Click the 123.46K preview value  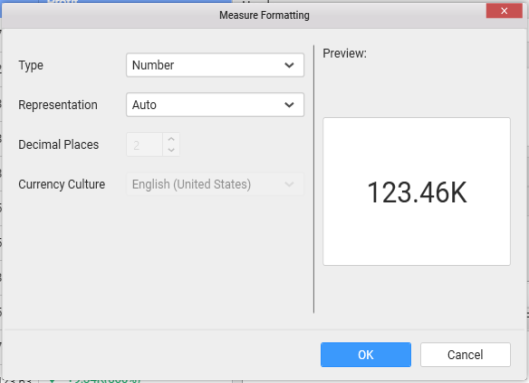coord(417,192)
